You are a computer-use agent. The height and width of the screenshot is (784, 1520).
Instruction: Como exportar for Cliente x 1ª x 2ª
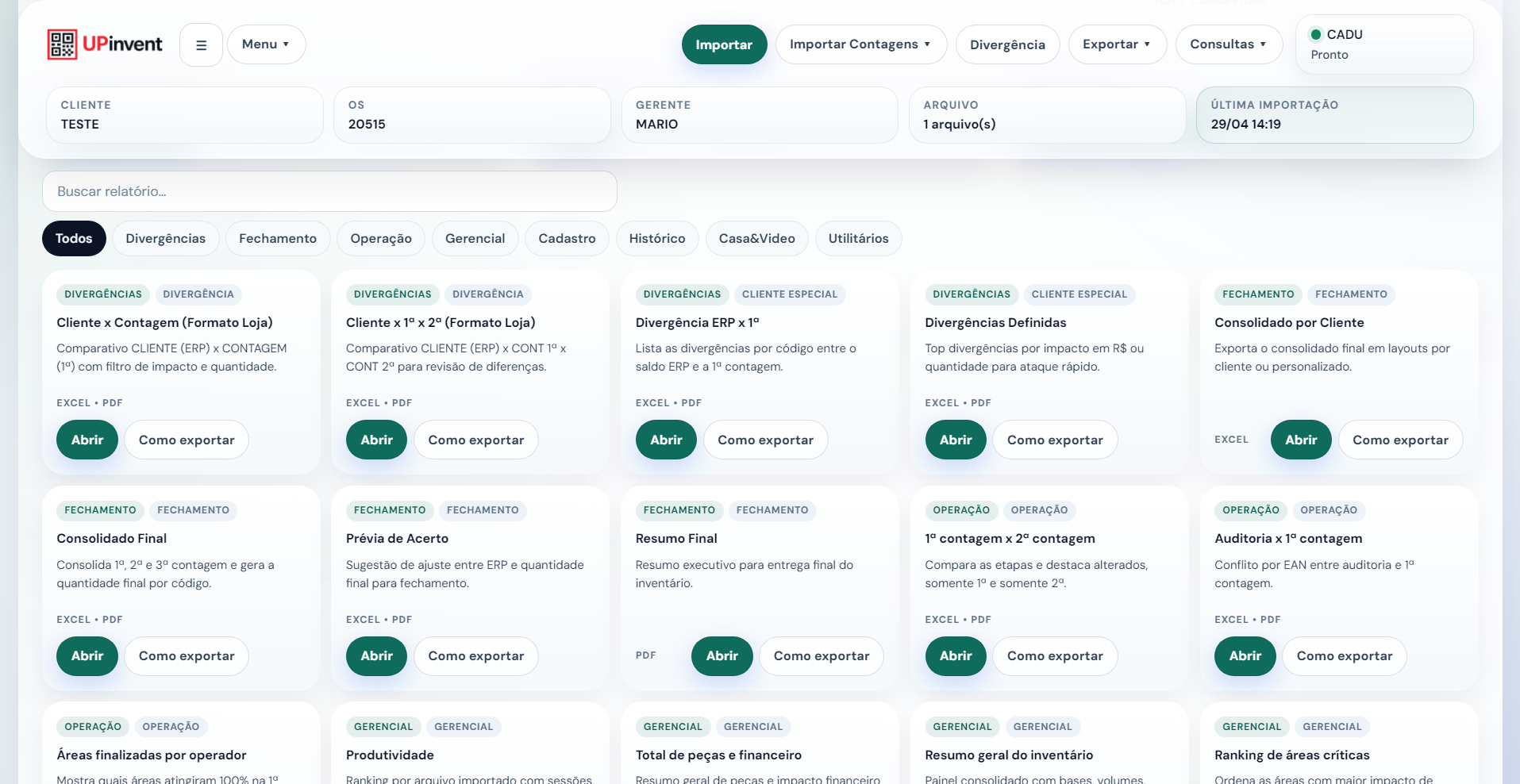476,440
